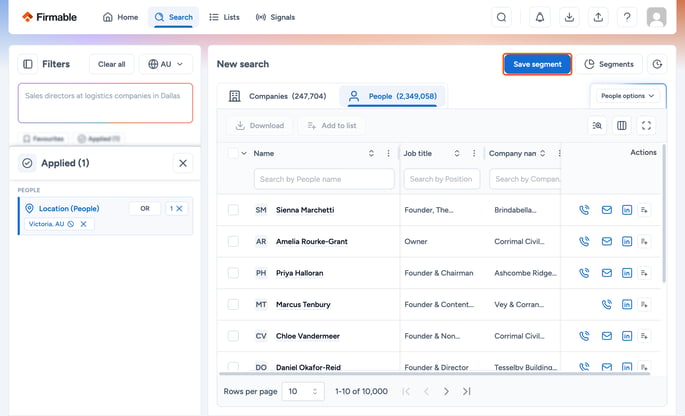Open LinkedIn for Marcus Tenbury
This screenshot has width=685, height=416.
pos(627,305)
